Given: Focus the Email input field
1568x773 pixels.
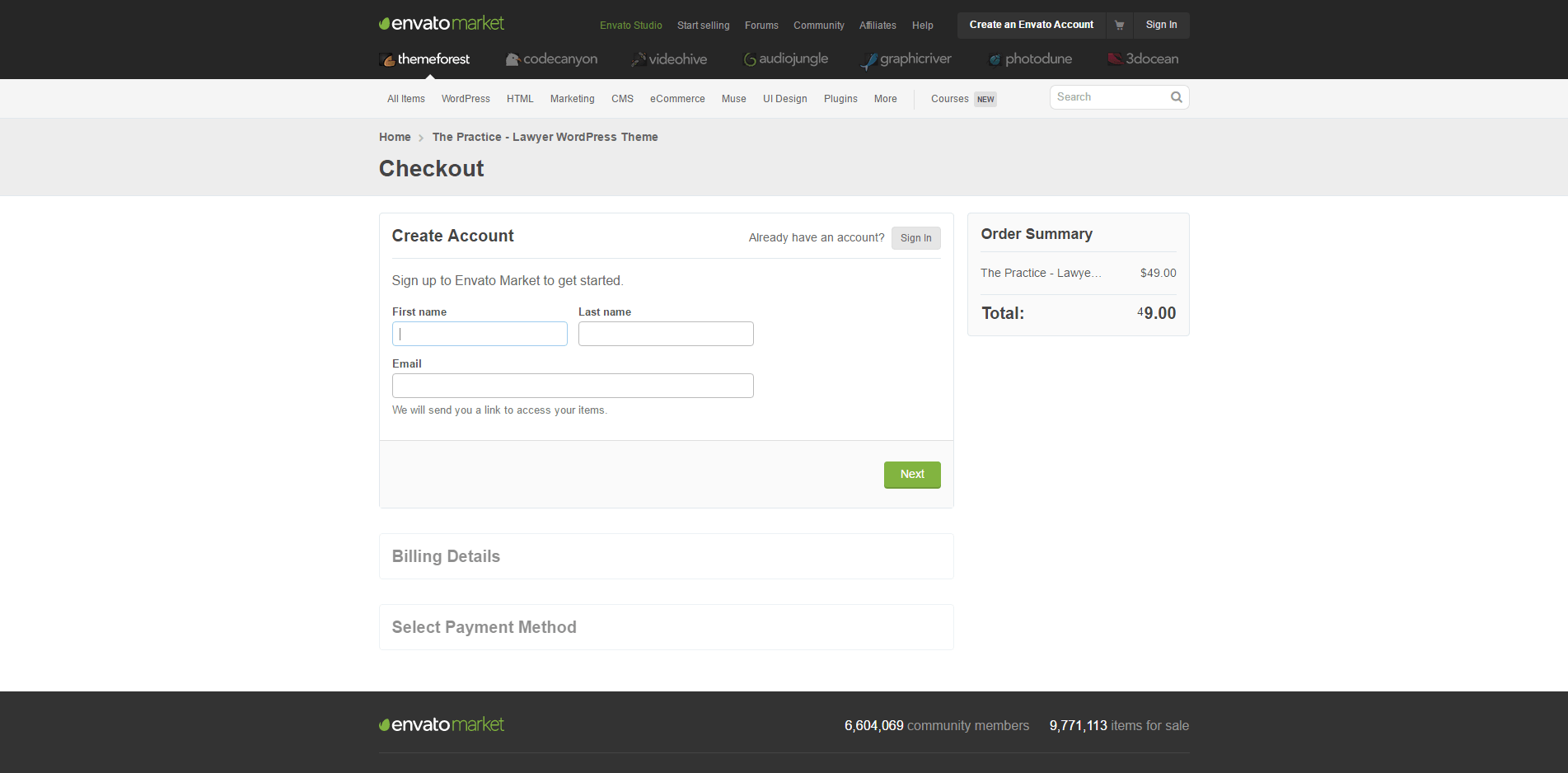Looking at the screenshot, I should (573, 386).
